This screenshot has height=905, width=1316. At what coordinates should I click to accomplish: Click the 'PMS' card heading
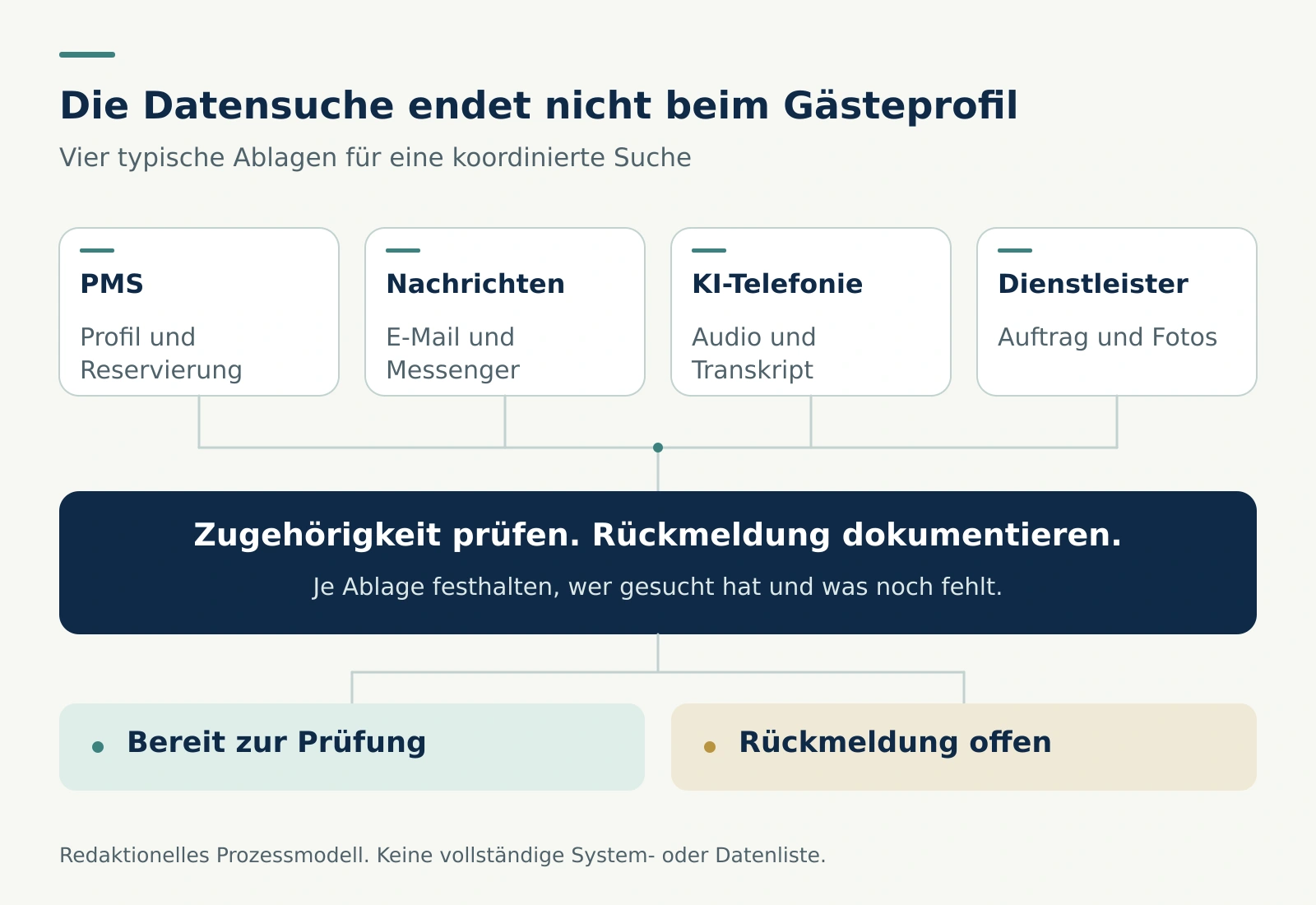click(x=112, y=284)
